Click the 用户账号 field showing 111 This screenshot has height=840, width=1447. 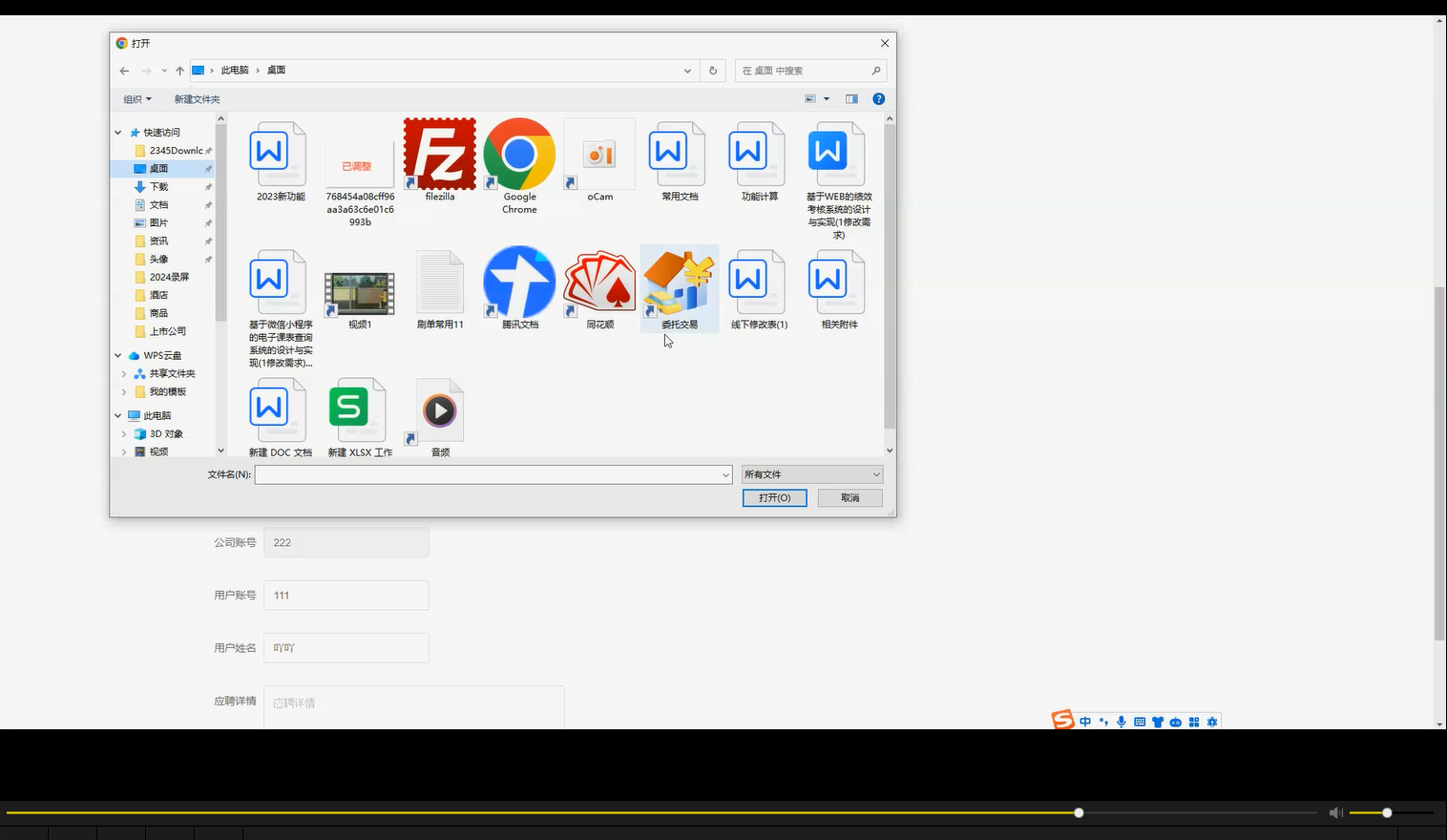coord(346,596)
